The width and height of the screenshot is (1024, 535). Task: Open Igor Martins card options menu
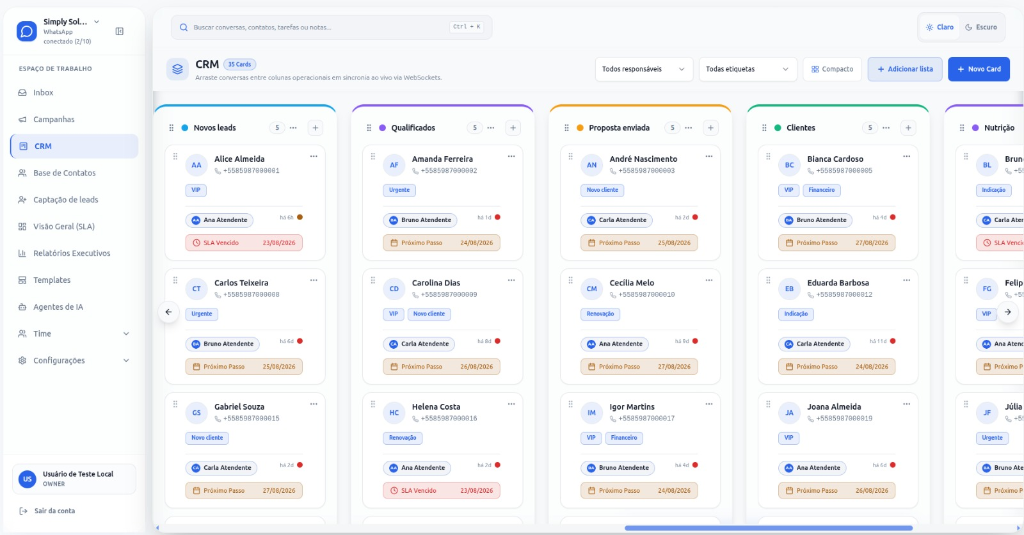709,404
